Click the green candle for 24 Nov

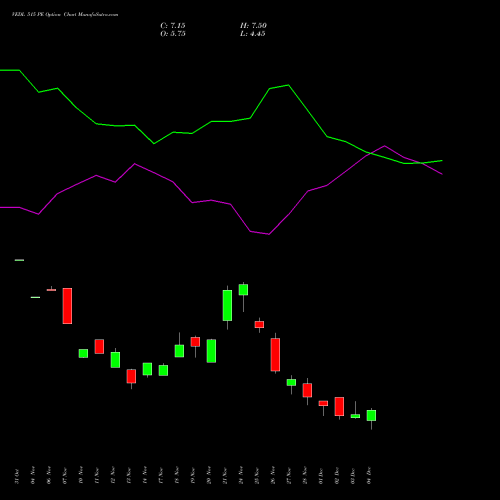243,290
